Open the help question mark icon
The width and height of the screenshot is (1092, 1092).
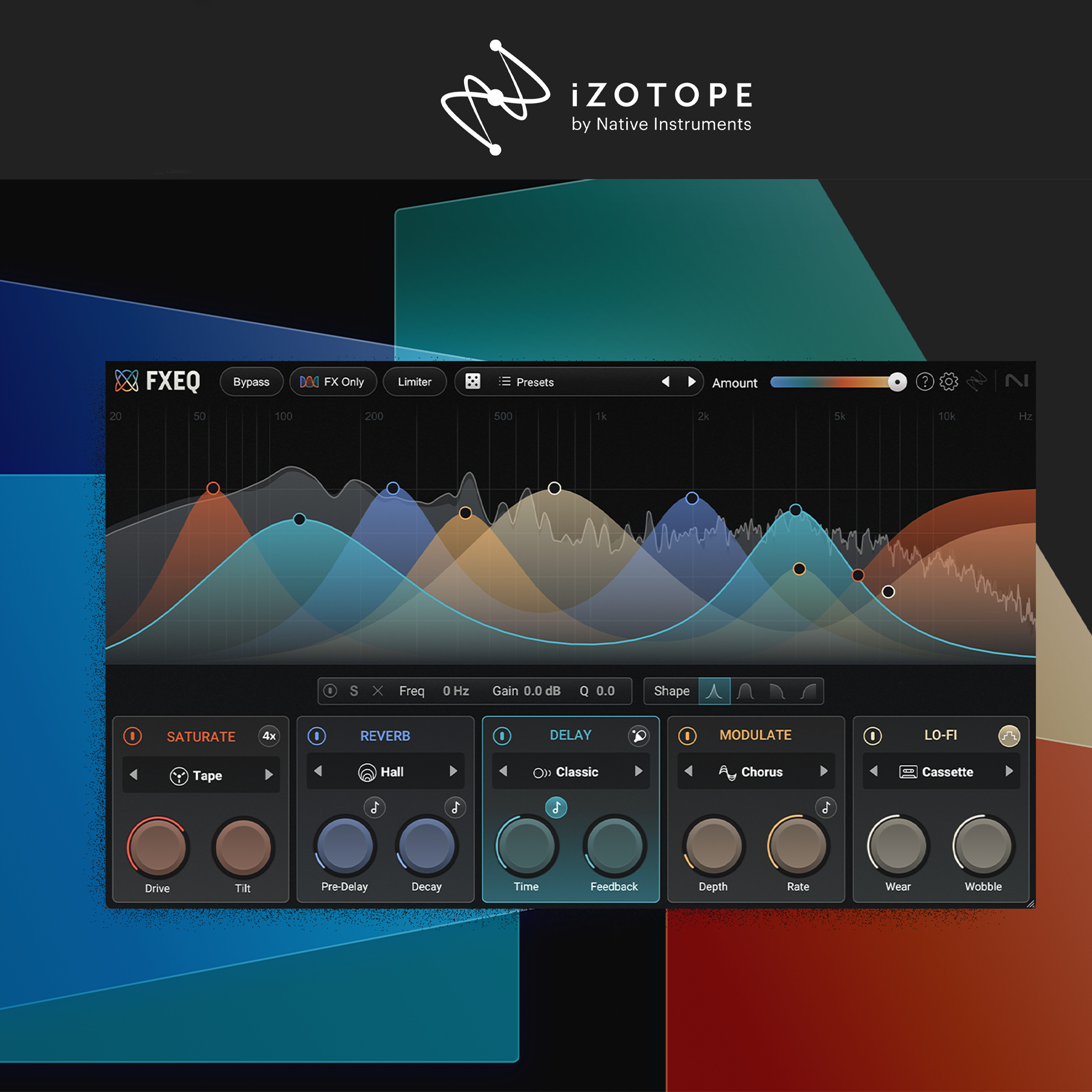click(924, 382)
